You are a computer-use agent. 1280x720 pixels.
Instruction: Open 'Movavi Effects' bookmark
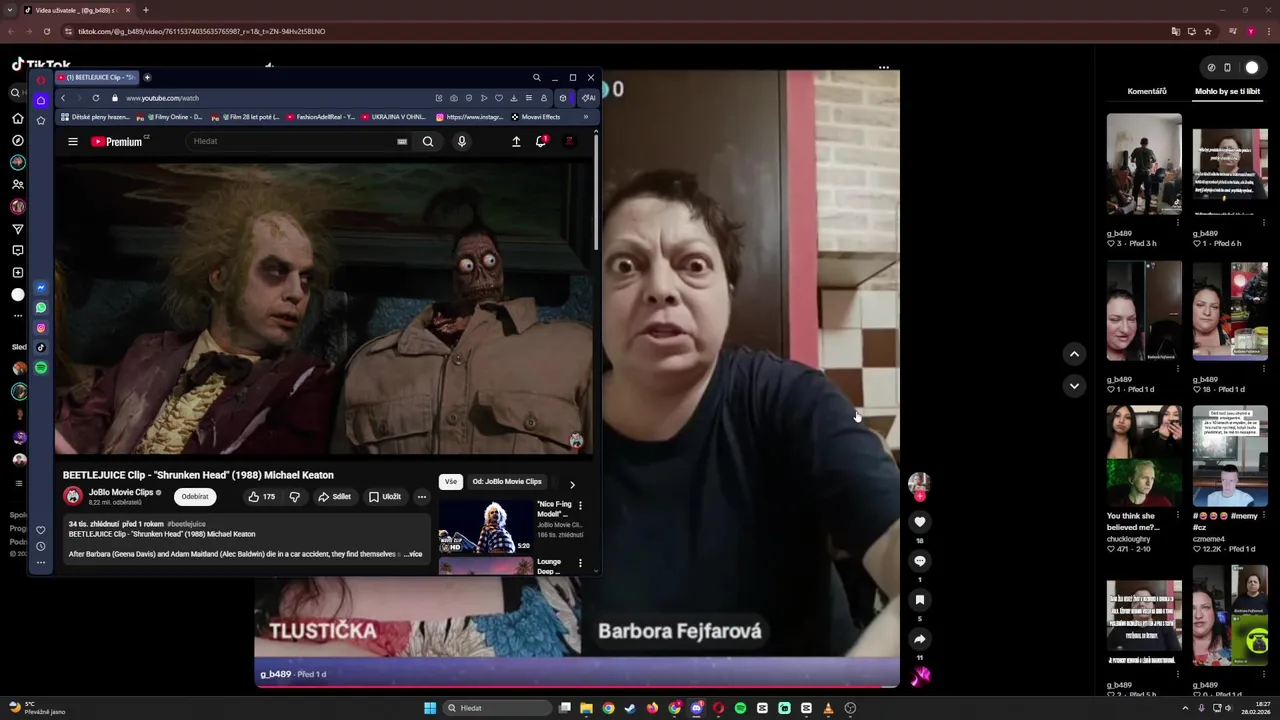click(535, 117)
